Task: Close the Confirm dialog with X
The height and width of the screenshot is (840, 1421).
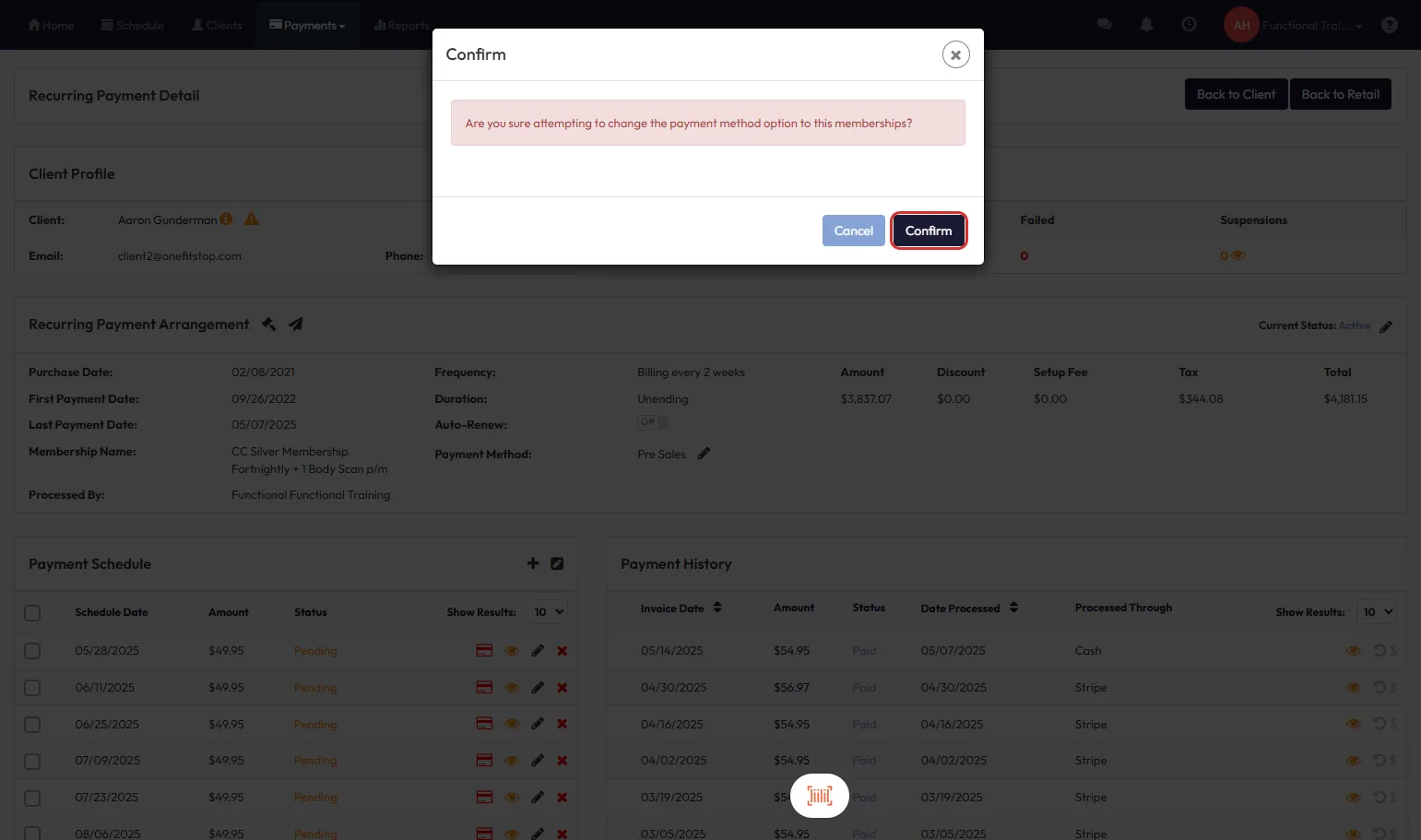Action: (x=955, y=55)
